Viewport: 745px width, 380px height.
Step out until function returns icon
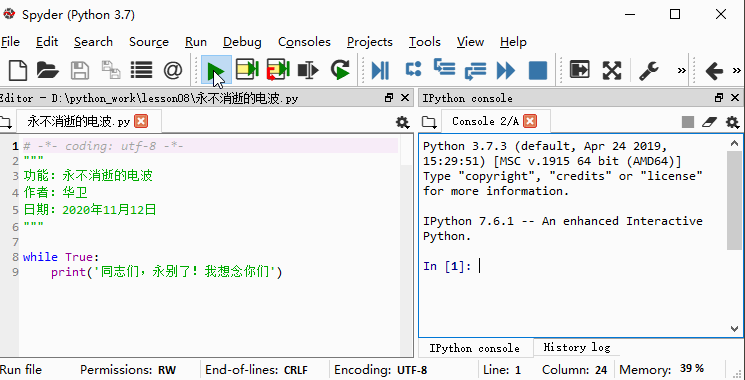pyautogui.click(x=475, y=71)
